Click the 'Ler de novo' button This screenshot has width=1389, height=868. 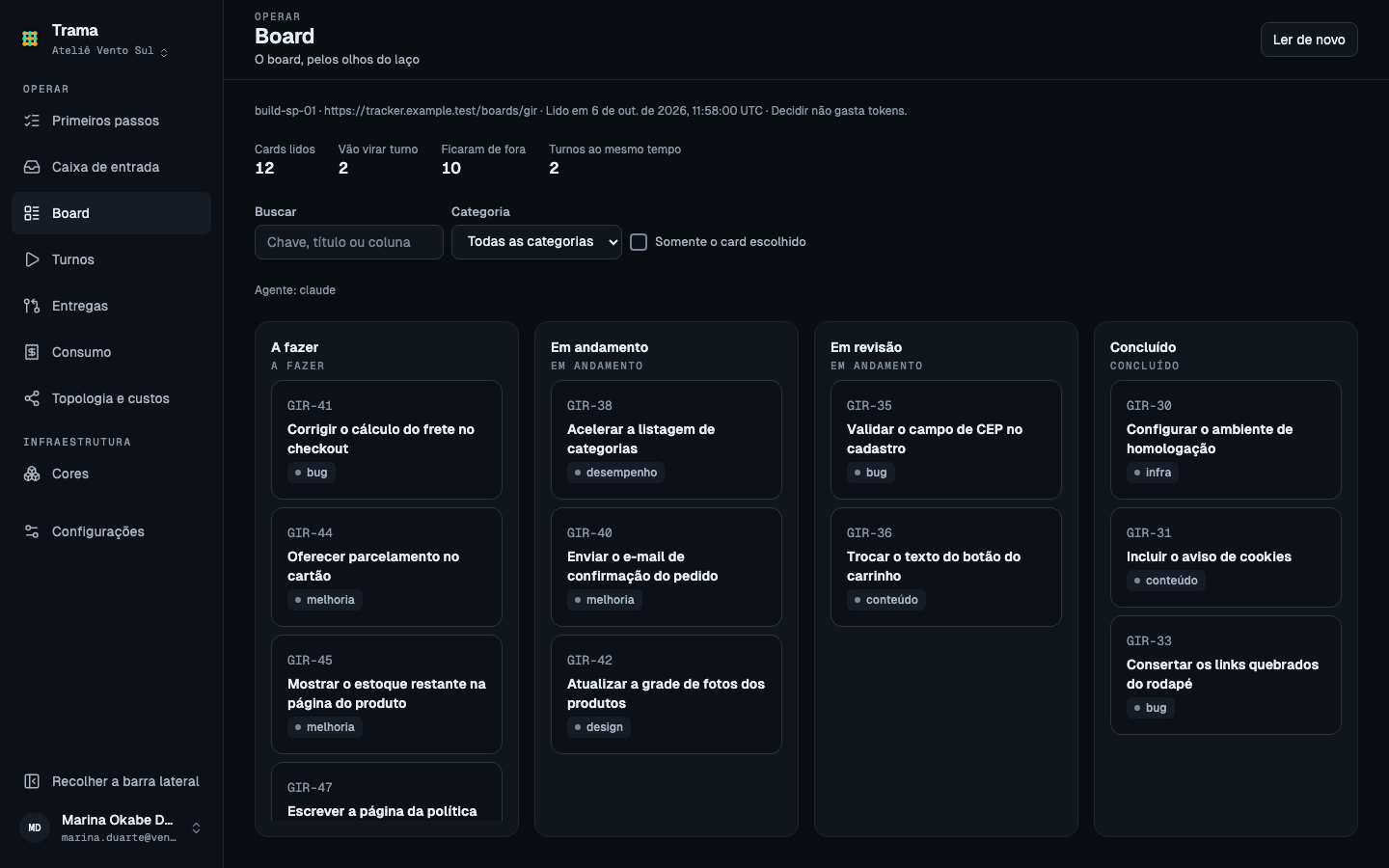[x=1309, y=40]
